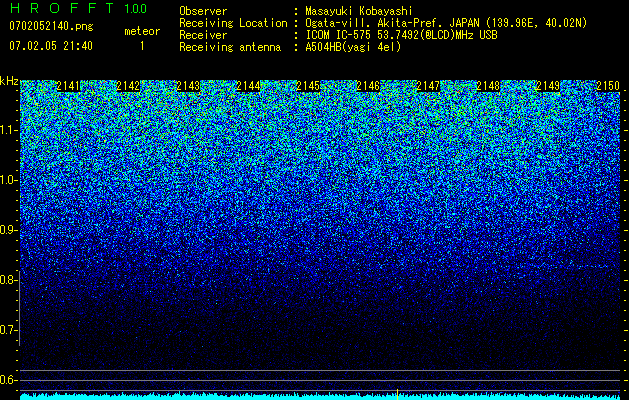Click the 2146 time marker

368,86
